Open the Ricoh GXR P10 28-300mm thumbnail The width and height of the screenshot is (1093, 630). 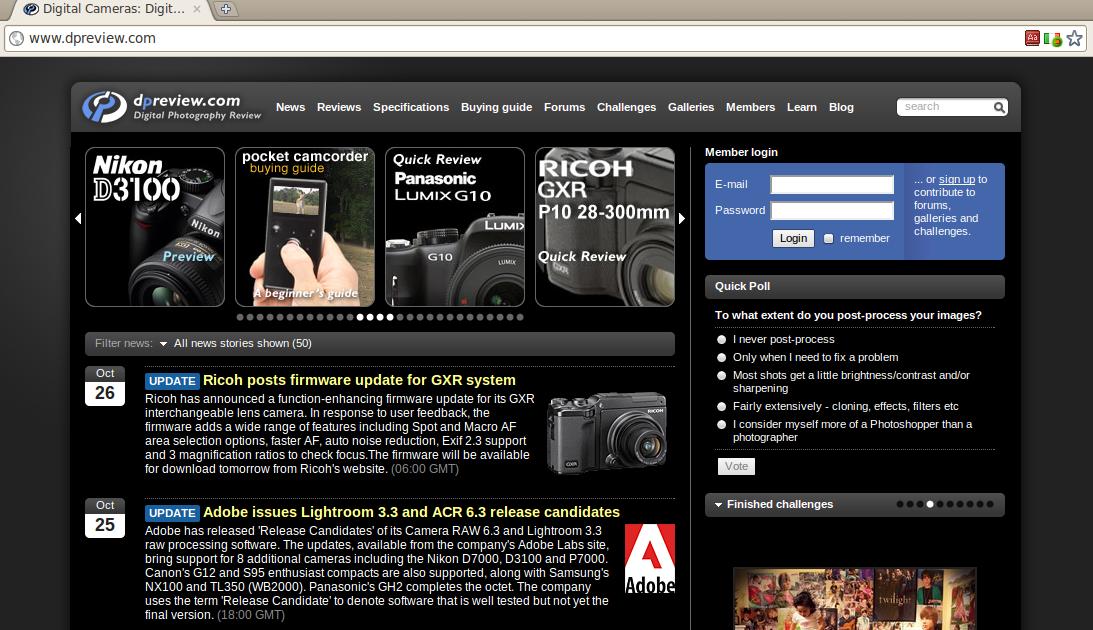604,227
